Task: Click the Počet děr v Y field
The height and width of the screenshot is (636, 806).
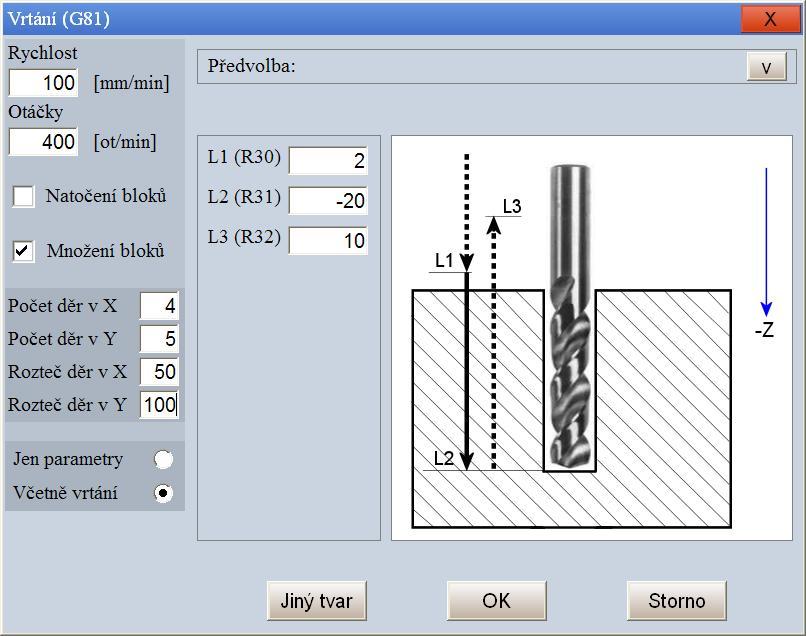Action: click(159, 339)
